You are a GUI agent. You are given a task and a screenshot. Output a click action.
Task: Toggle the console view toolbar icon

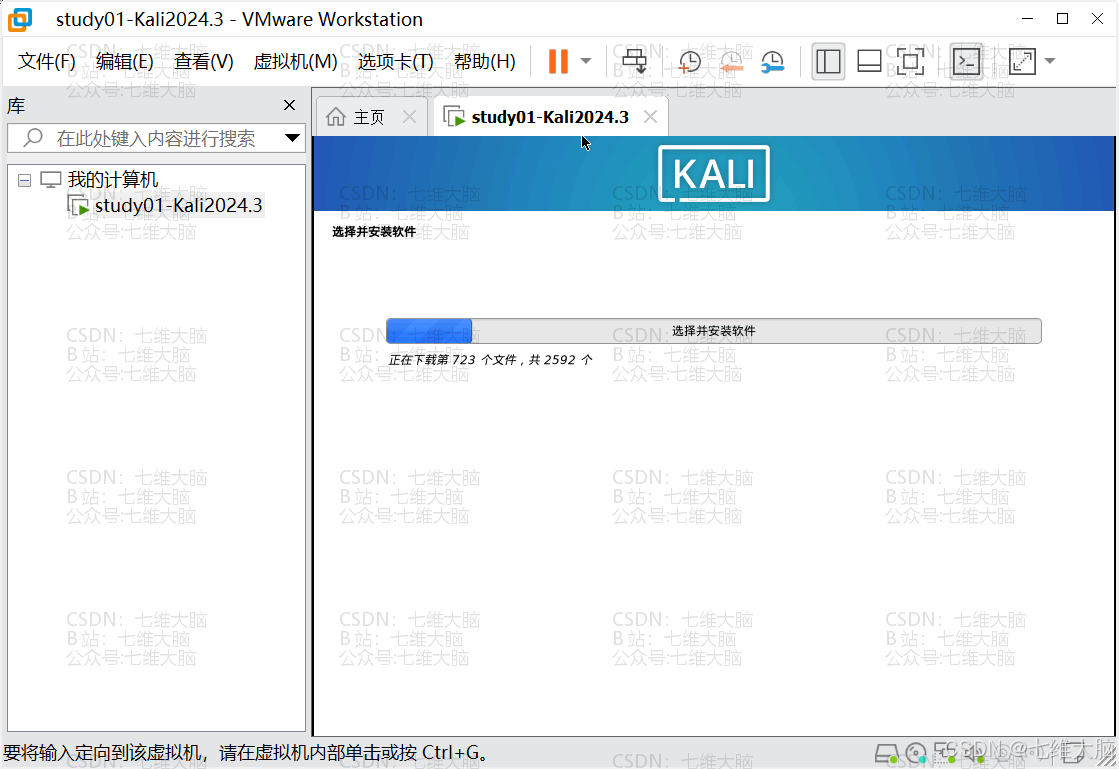(967, 61)
